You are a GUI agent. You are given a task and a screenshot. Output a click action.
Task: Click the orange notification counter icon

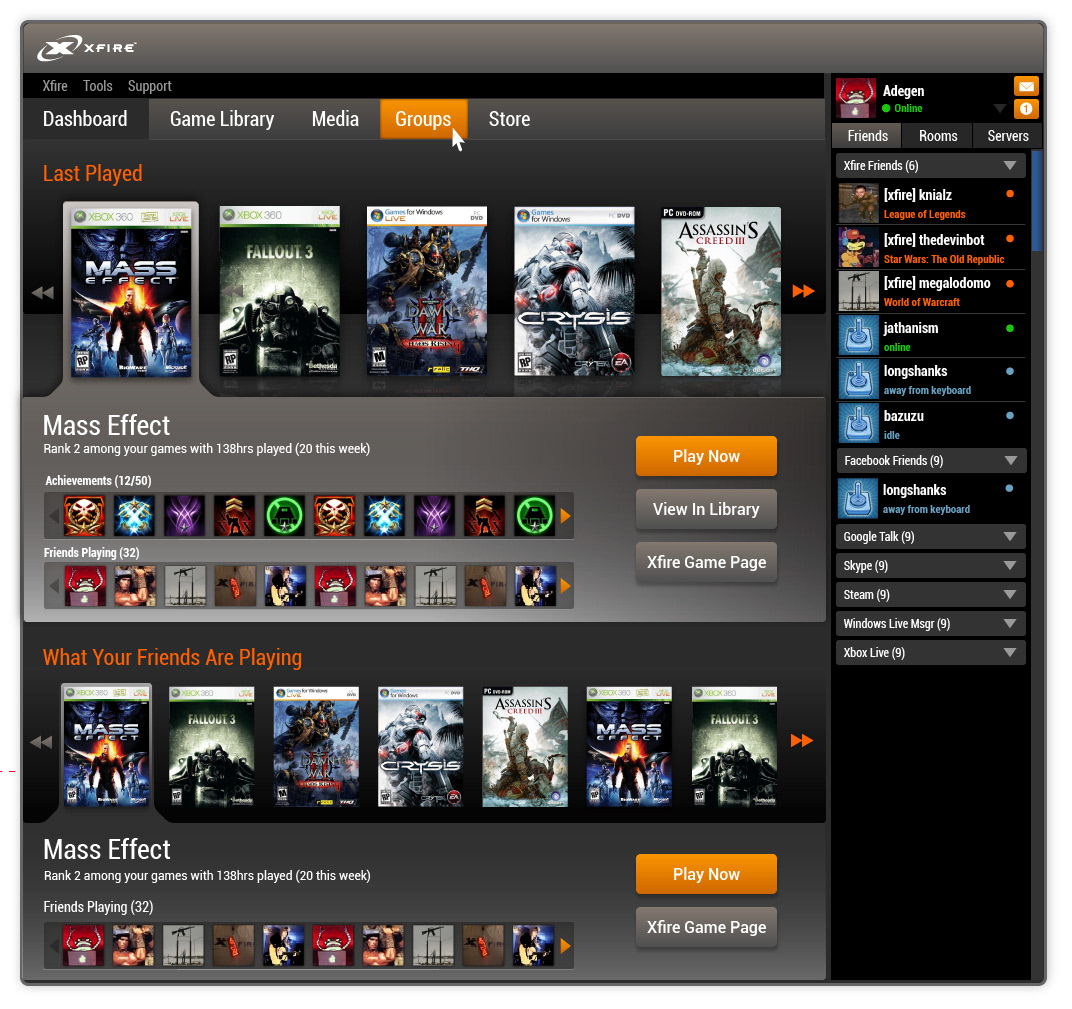(x=1026, y=109)
